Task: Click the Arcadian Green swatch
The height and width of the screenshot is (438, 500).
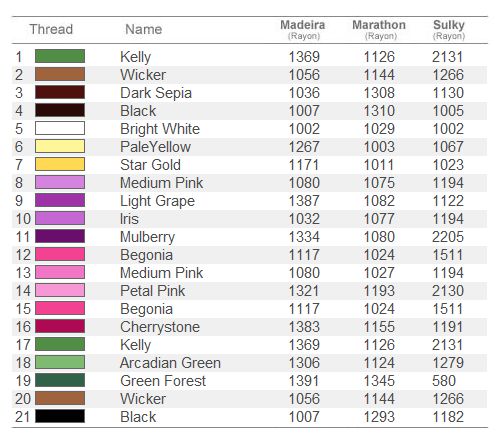Action: point(60,362)
